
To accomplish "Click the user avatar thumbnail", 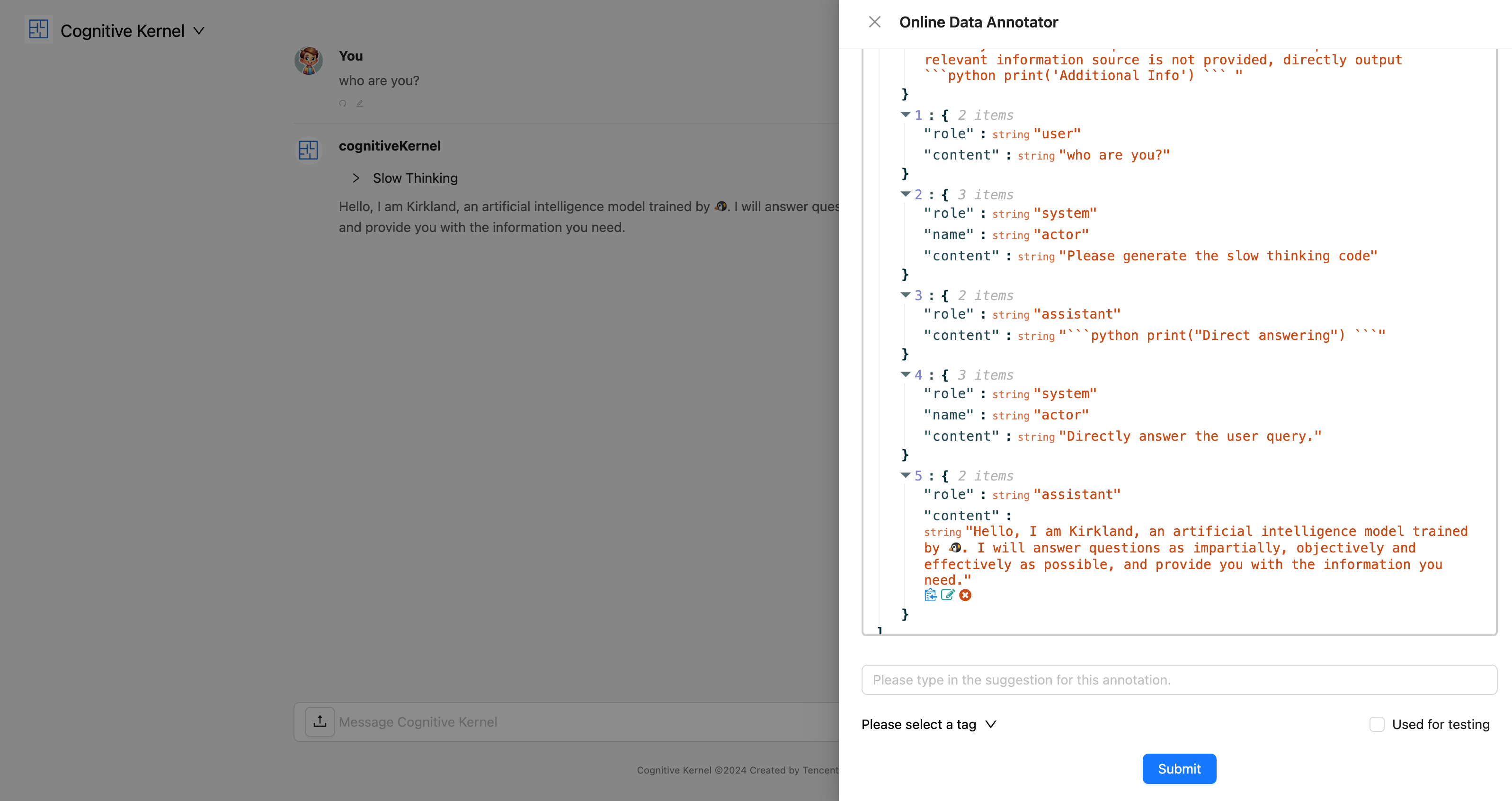I will click(x=308, y=61).
